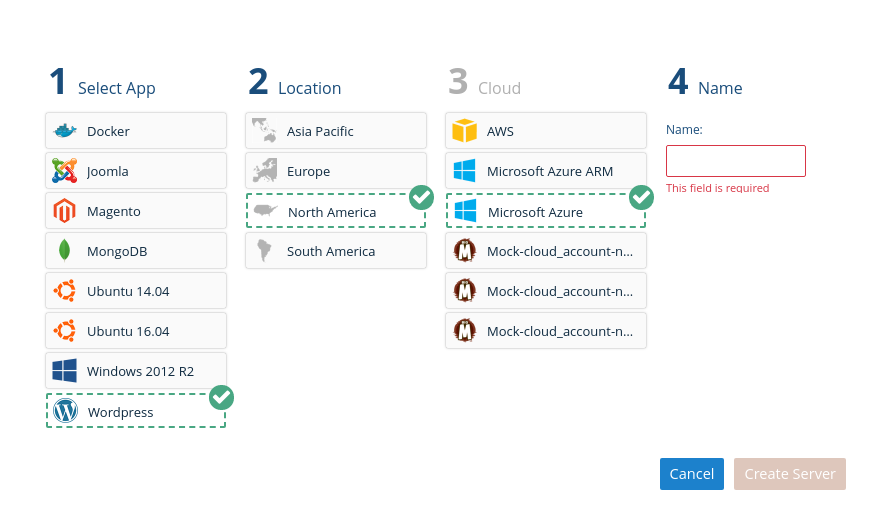Click the Europe map icon

264,171
